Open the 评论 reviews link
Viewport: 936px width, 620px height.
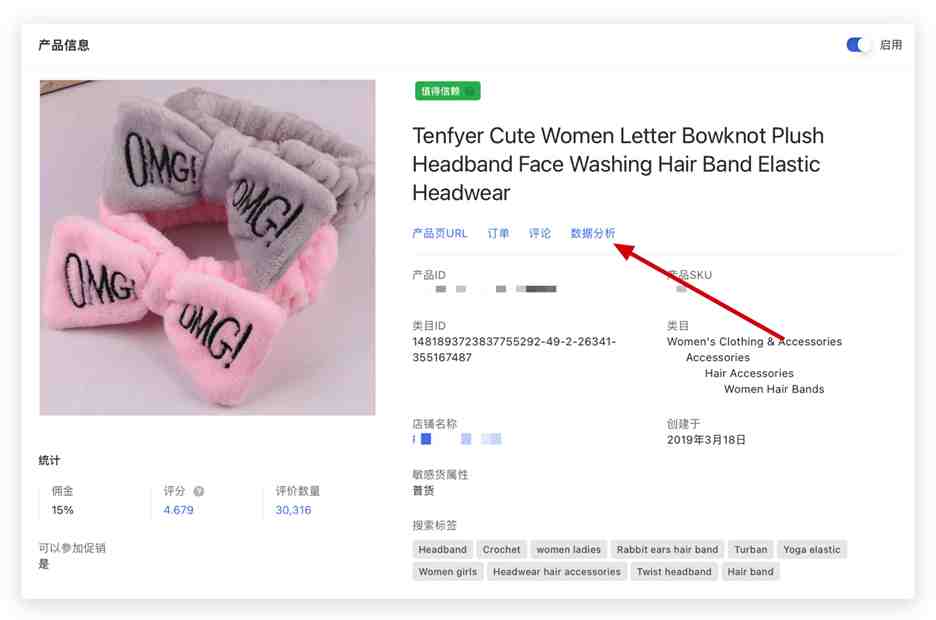click(x=540, y=233)
